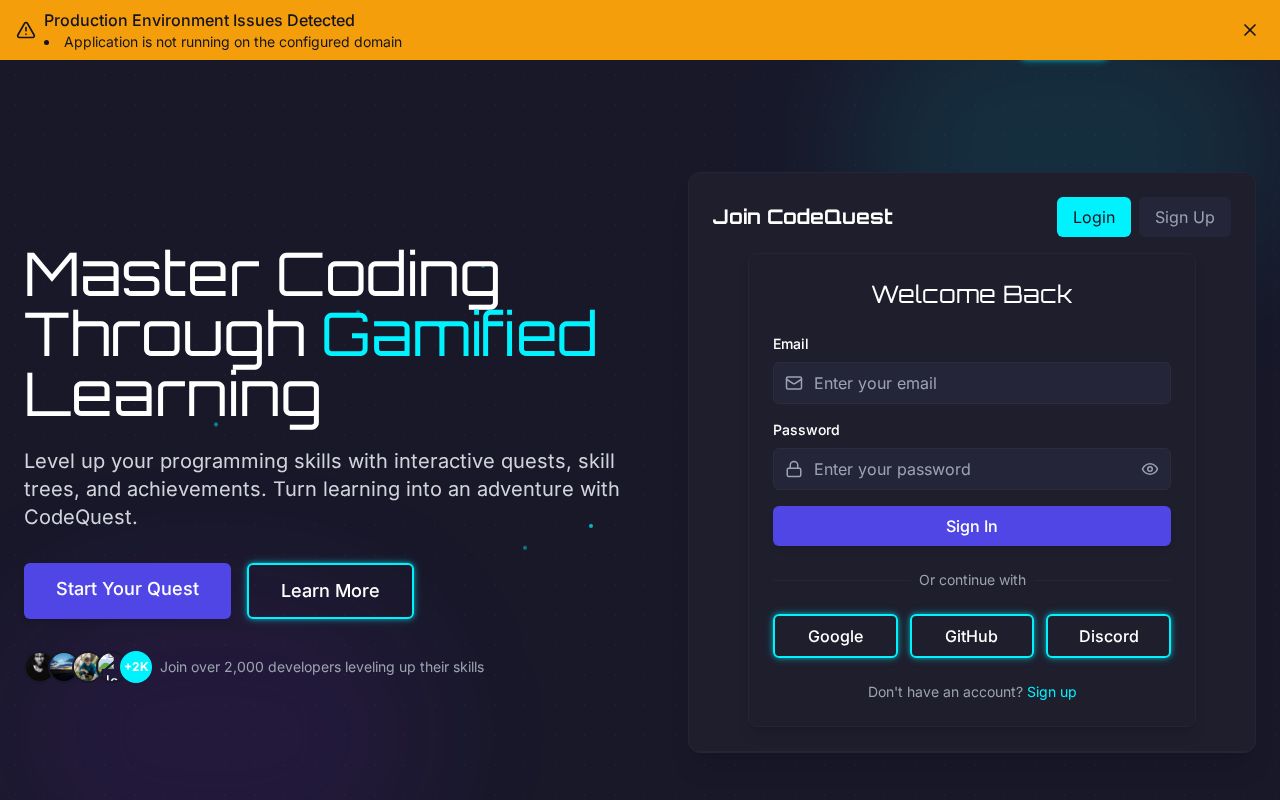Click the mail icon in Email field

tap(794, 383)
